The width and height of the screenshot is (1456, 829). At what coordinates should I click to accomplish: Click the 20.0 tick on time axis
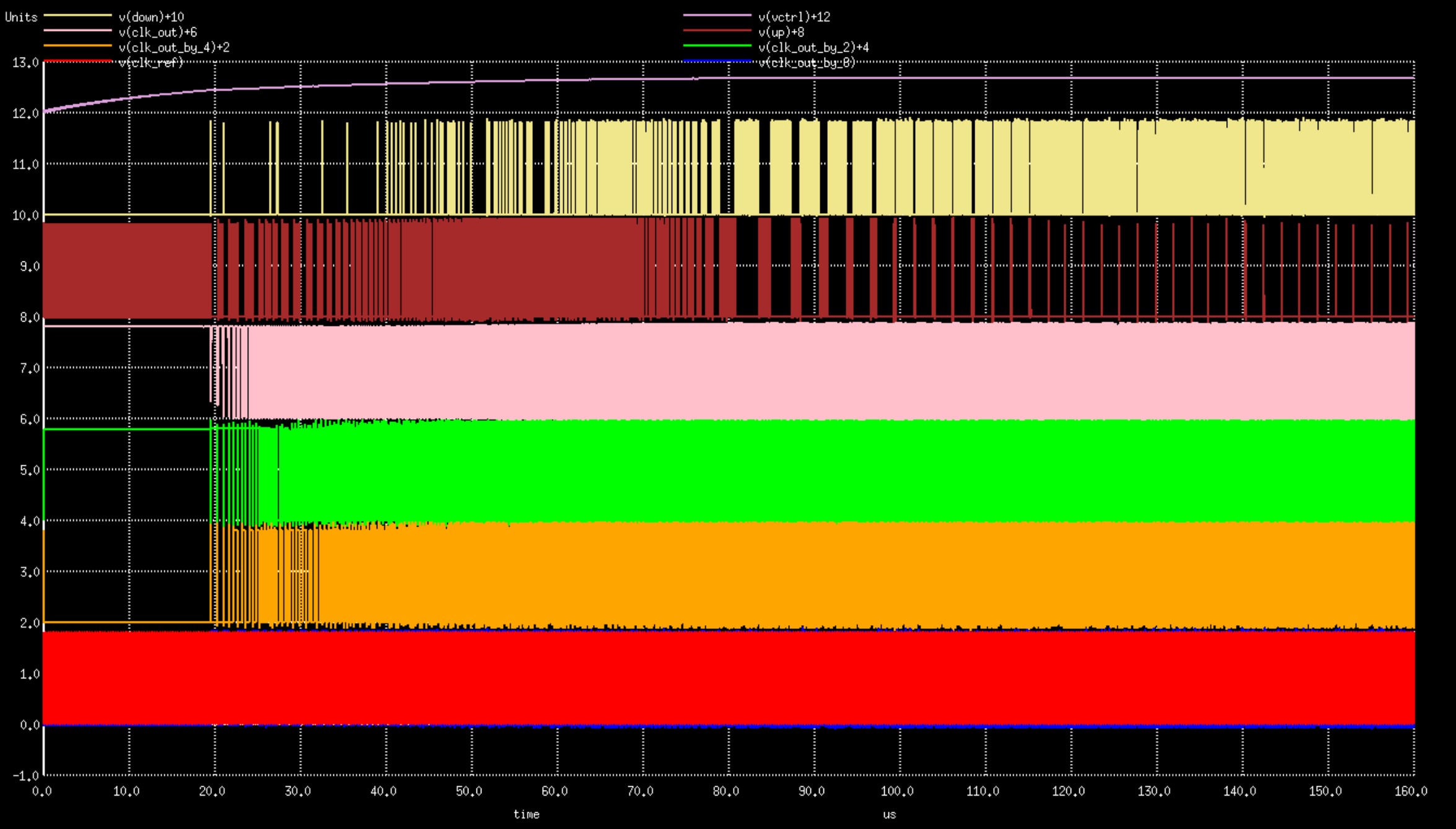[213, 791]
